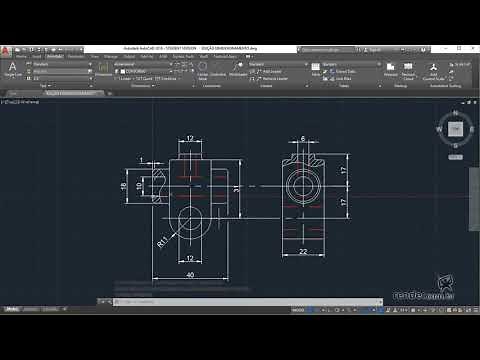Viewport: 480px width, 360px height.
Task: Select the Wipeout tool
Action: 390,70
